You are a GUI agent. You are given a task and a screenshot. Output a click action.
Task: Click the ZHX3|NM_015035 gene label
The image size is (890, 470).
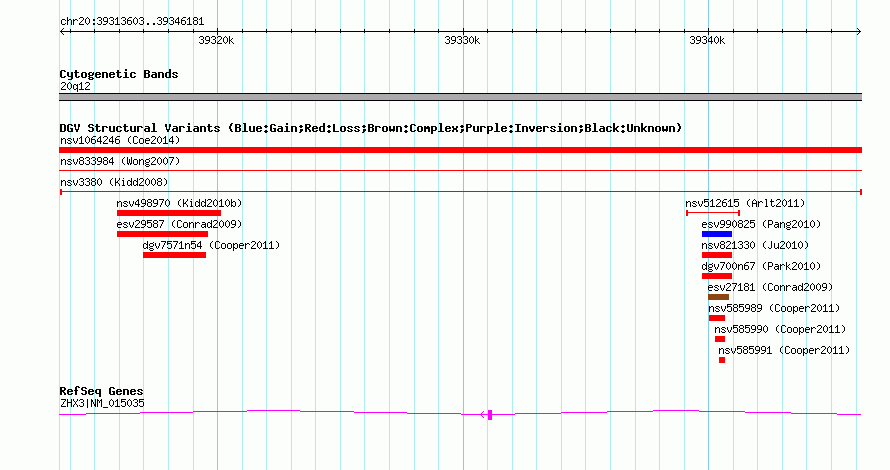click(102, 404)
